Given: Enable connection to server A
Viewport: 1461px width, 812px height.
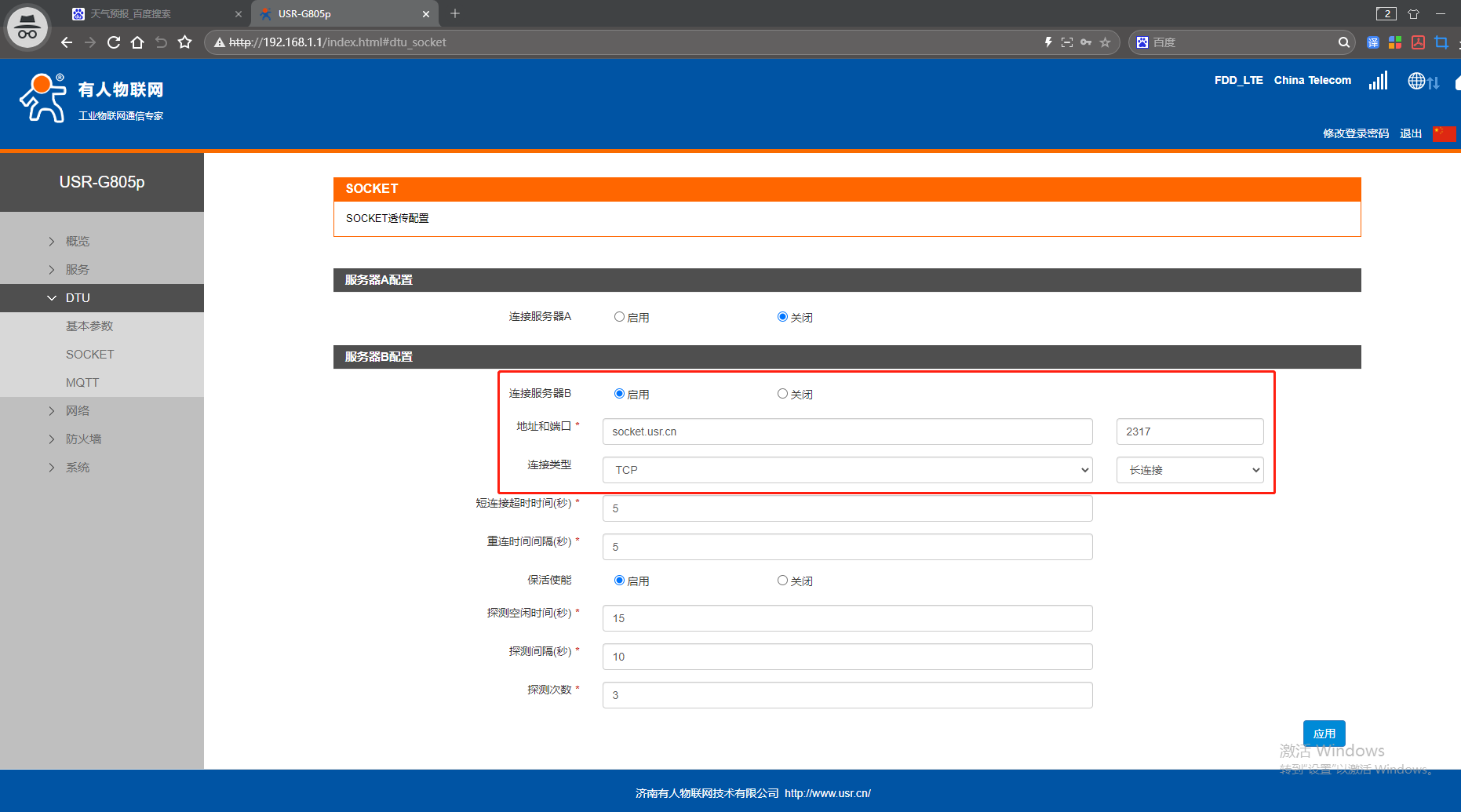Looking at the screenshot, I should (620, 317).
